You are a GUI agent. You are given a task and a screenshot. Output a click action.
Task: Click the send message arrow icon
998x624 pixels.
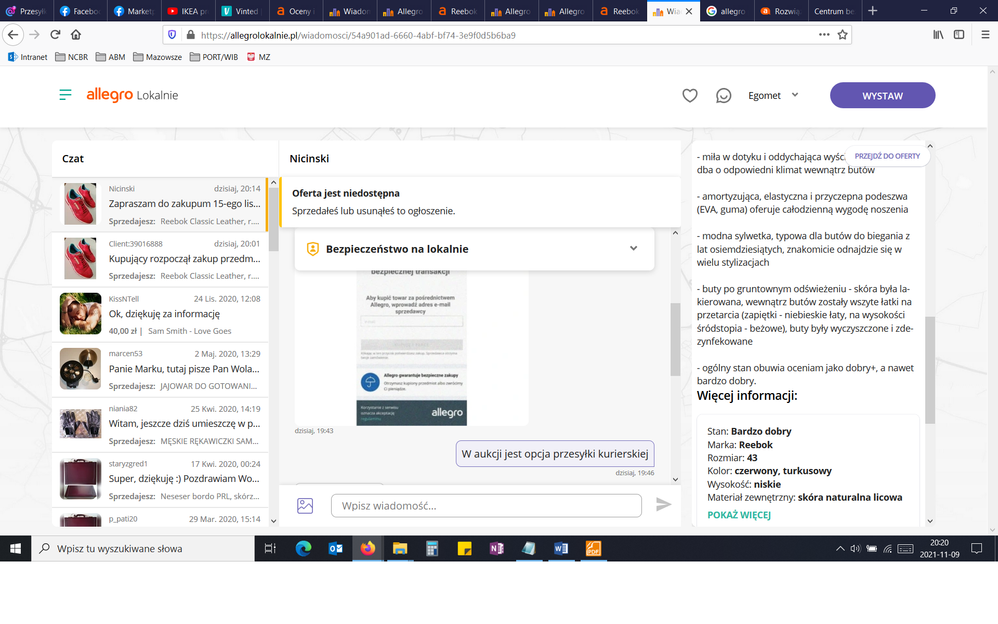pos(663,505)
